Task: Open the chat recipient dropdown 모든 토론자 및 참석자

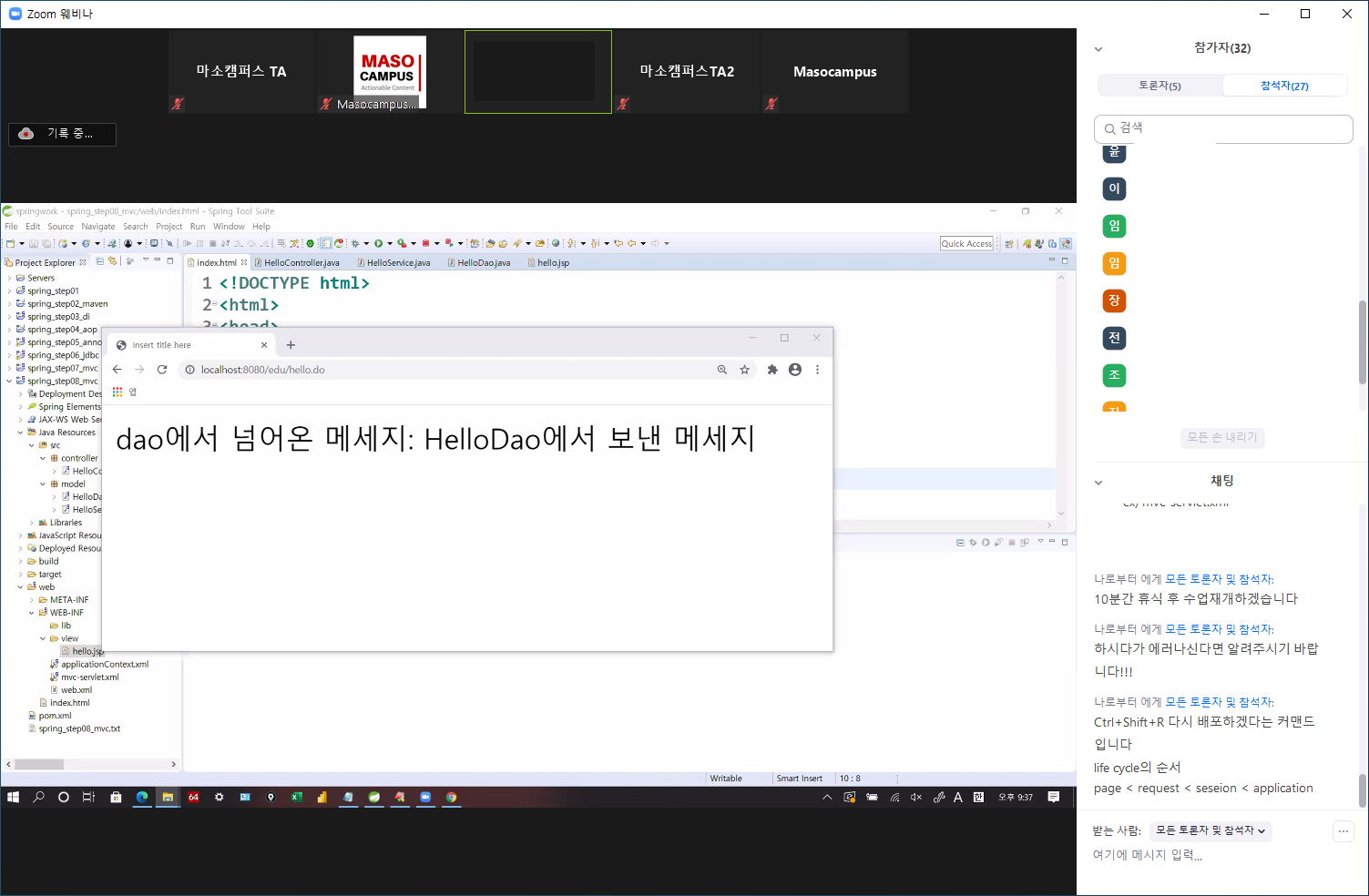Action: (1211, 830)
